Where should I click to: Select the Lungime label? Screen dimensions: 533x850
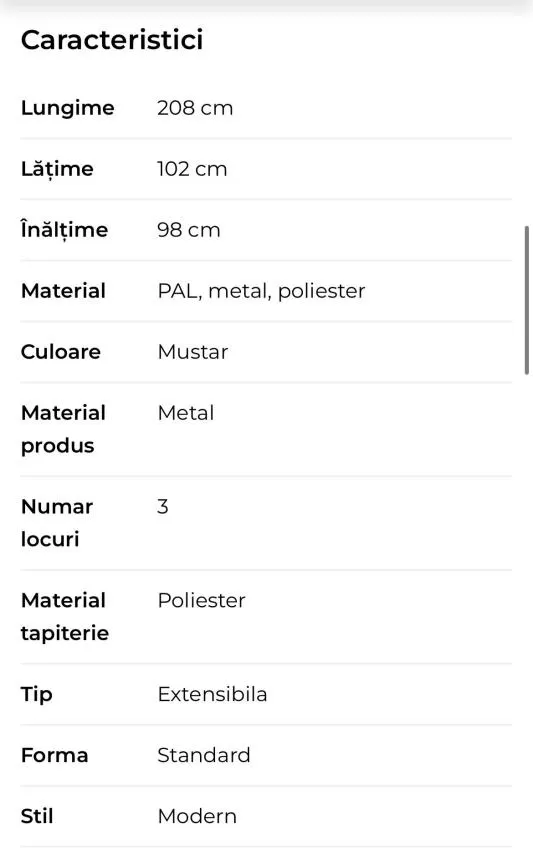[67, 108]
